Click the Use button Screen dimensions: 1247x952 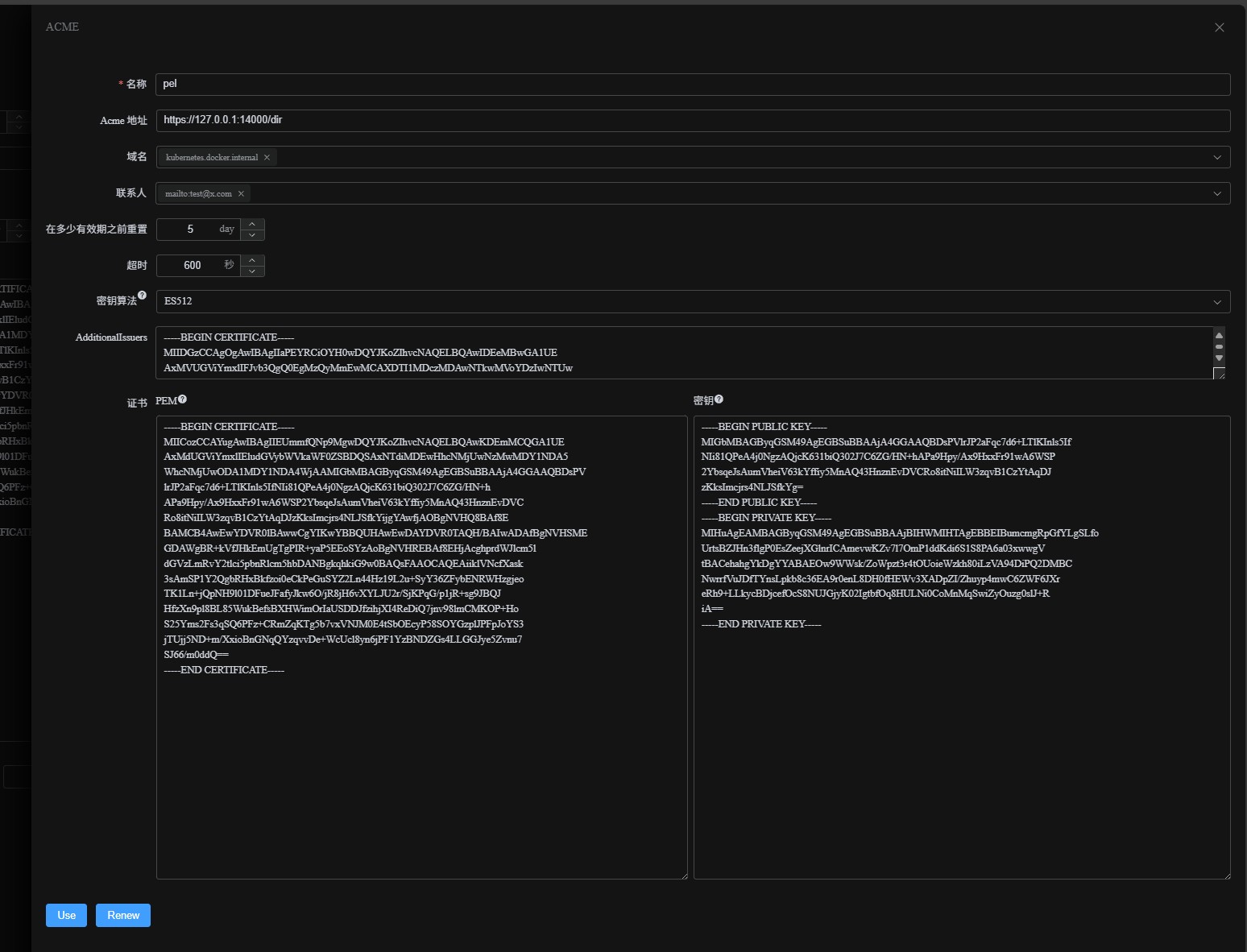[65, 915]
